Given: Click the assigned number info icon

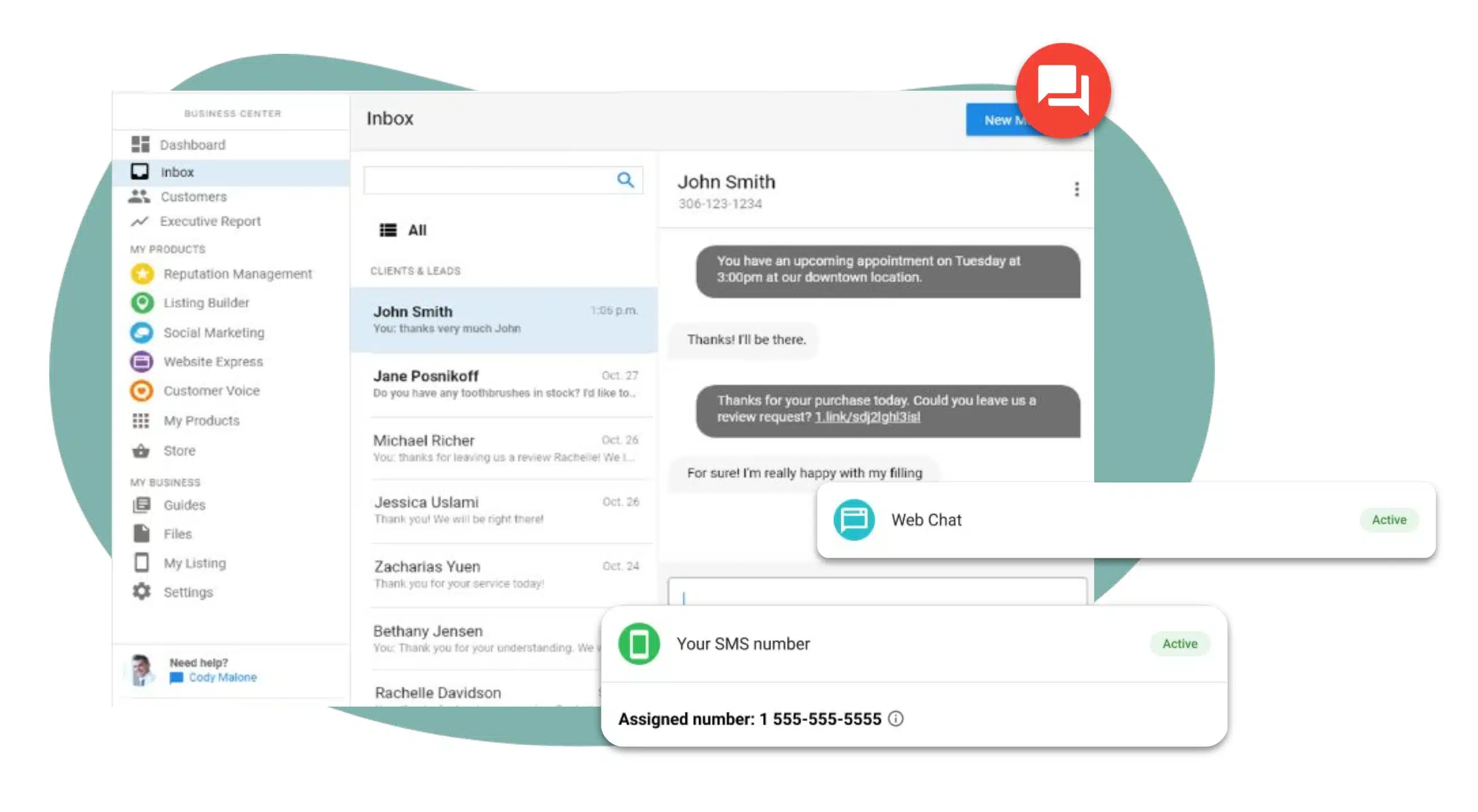Looking at the screenshot, I should point(895,719).
